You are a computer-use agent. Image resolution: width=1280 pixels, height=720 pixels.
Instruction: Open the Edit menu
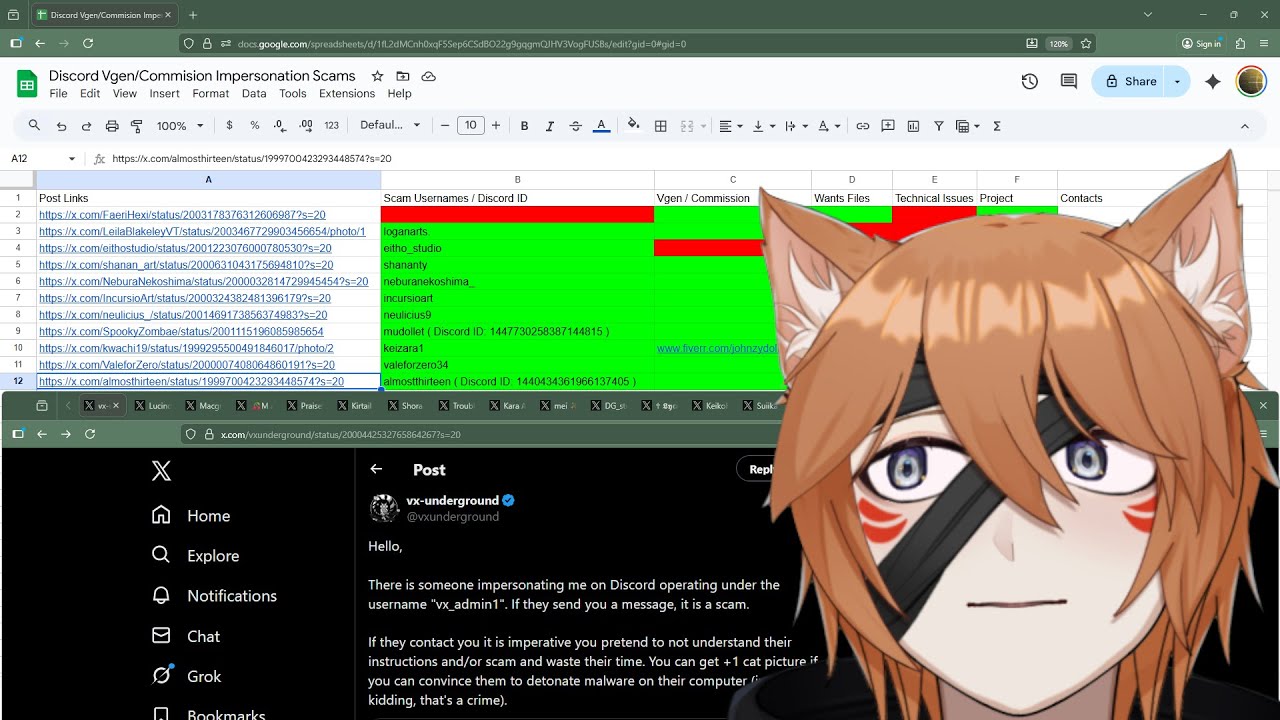[x=90, y=94]
